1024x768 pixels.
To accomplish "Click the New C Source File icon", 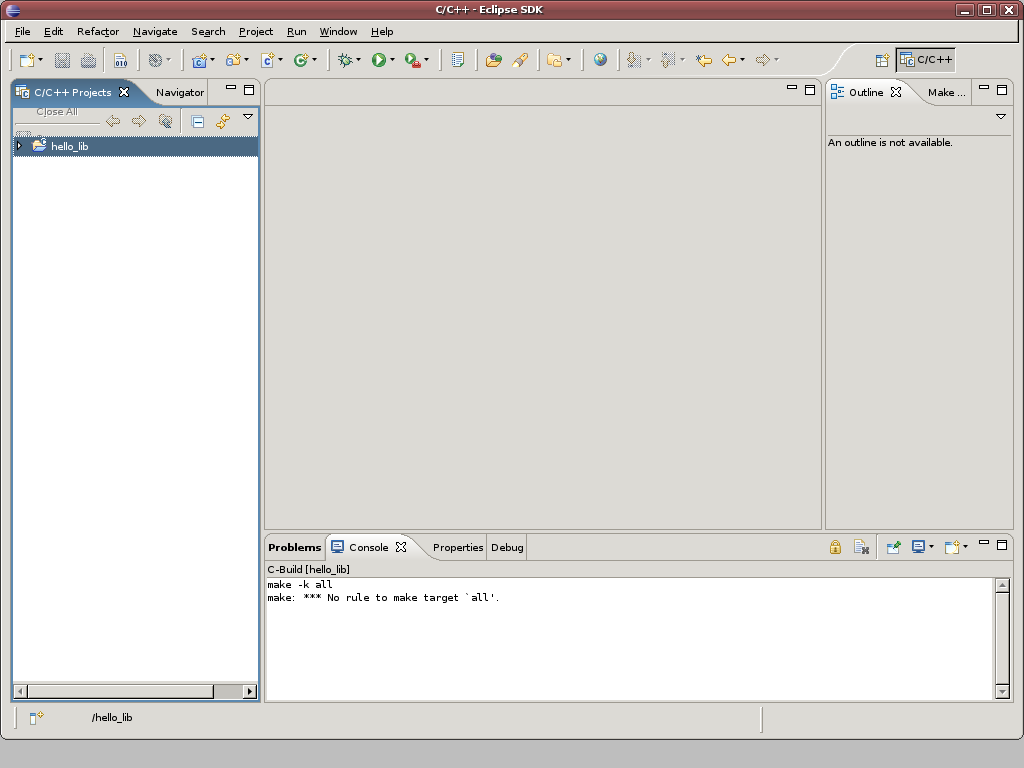I will tap(268, 60).
